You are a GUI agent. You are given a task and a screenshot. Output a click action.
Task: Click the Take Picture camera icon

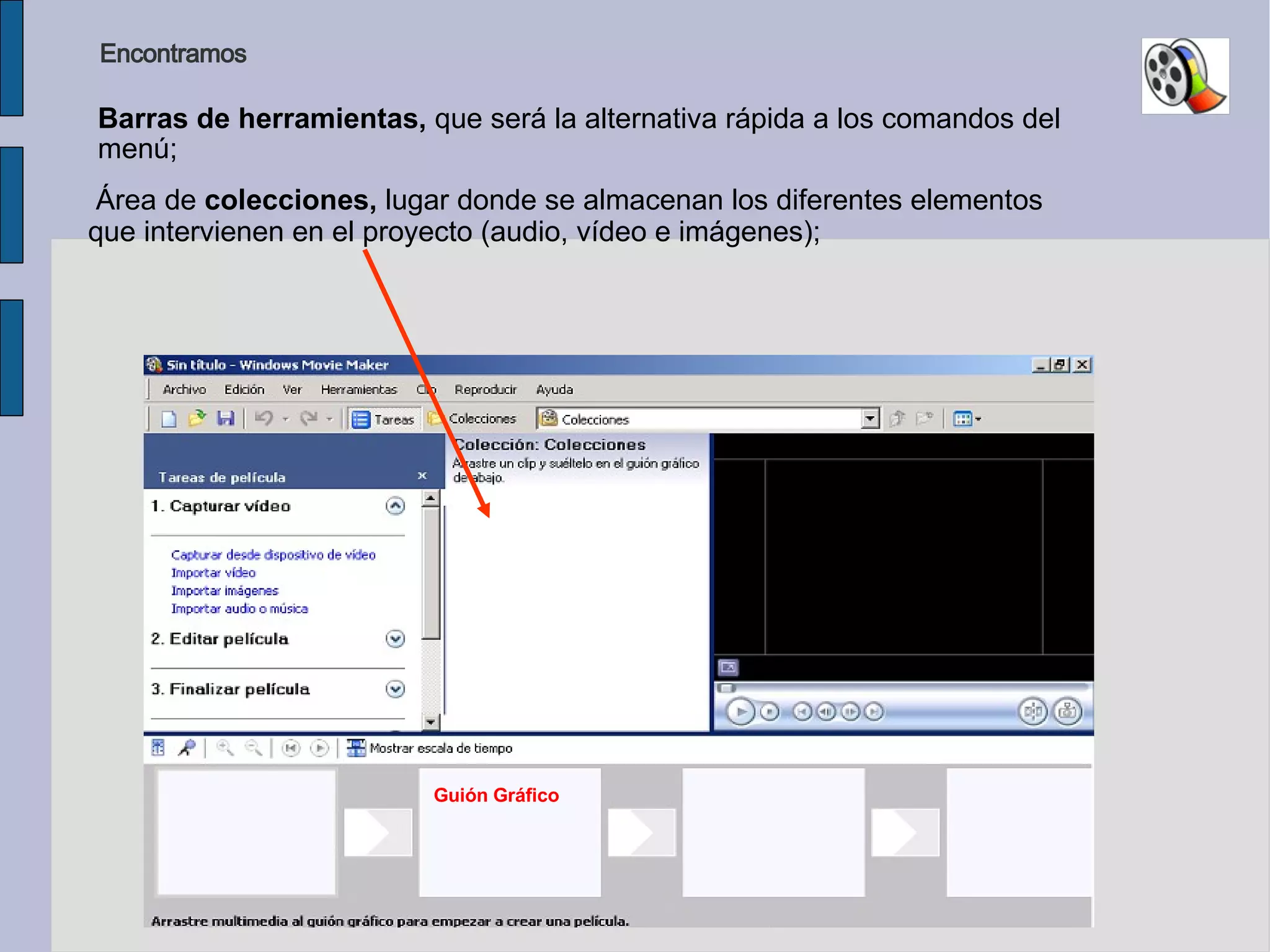point(1067,711)
